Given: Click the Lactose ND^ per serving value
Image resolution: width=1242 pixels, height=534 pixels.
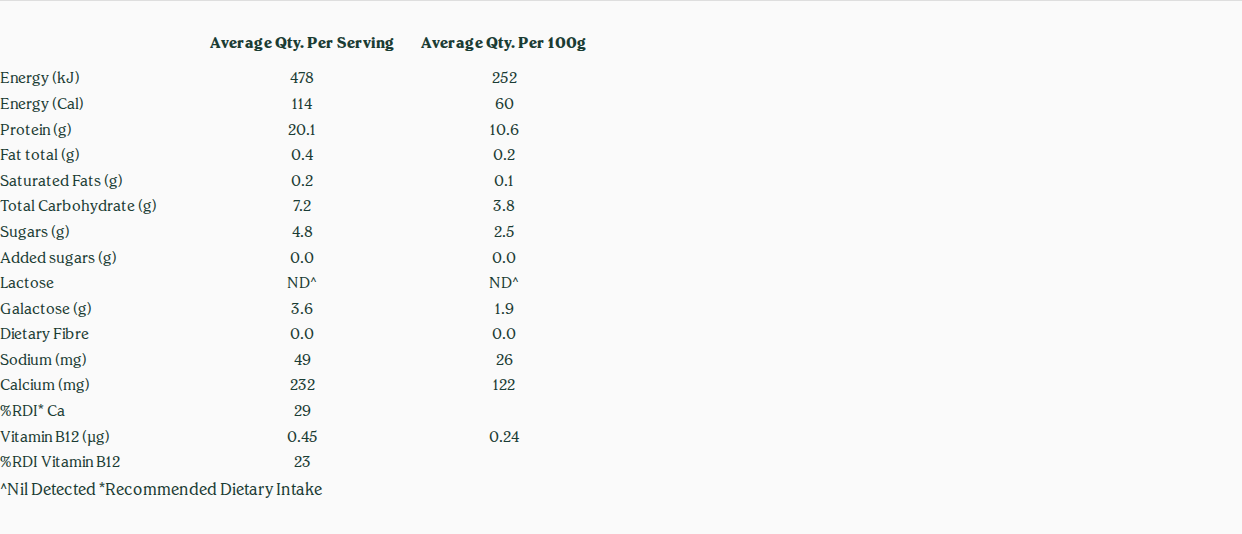Looking at the screenshot, I should click(302, 283).
